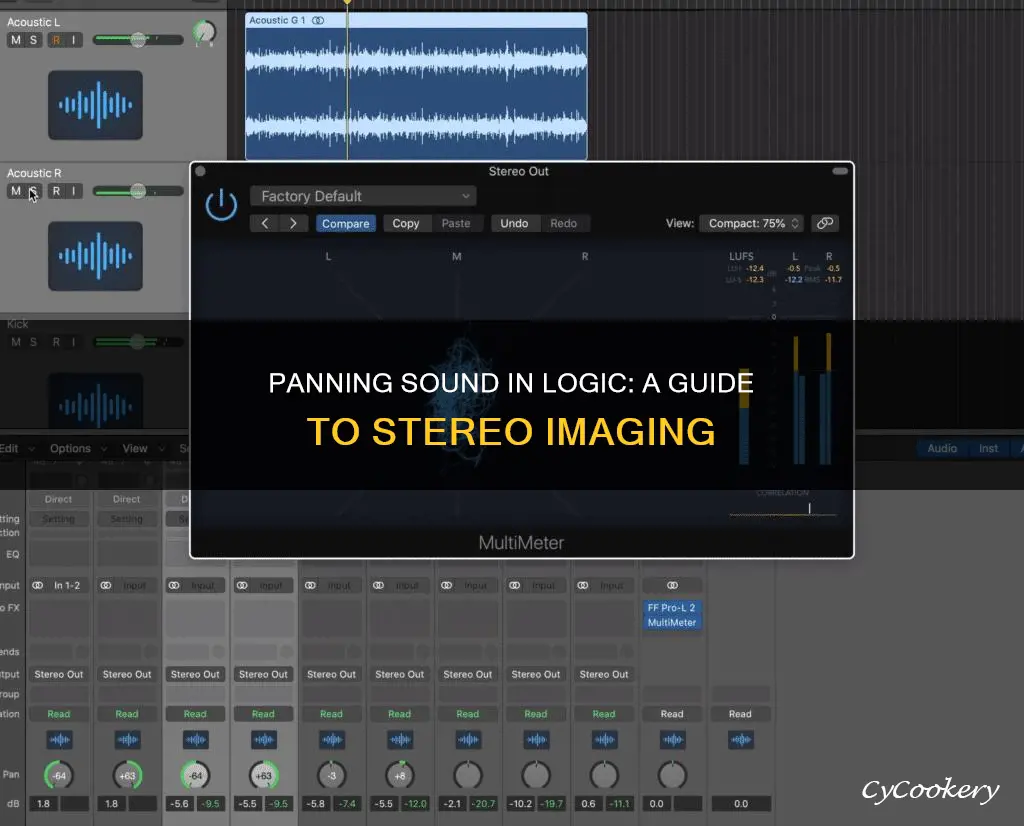Open In 1-2 input selector
1024x826 pixels.
click(x=67, y=586)
